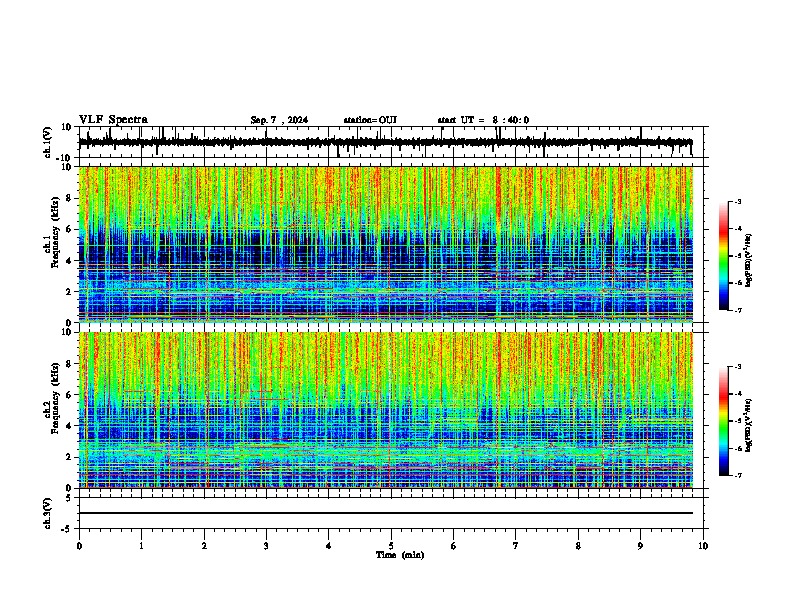
Task: Click the ch.1 spectrogram plot area
Action: coord(386,244)
